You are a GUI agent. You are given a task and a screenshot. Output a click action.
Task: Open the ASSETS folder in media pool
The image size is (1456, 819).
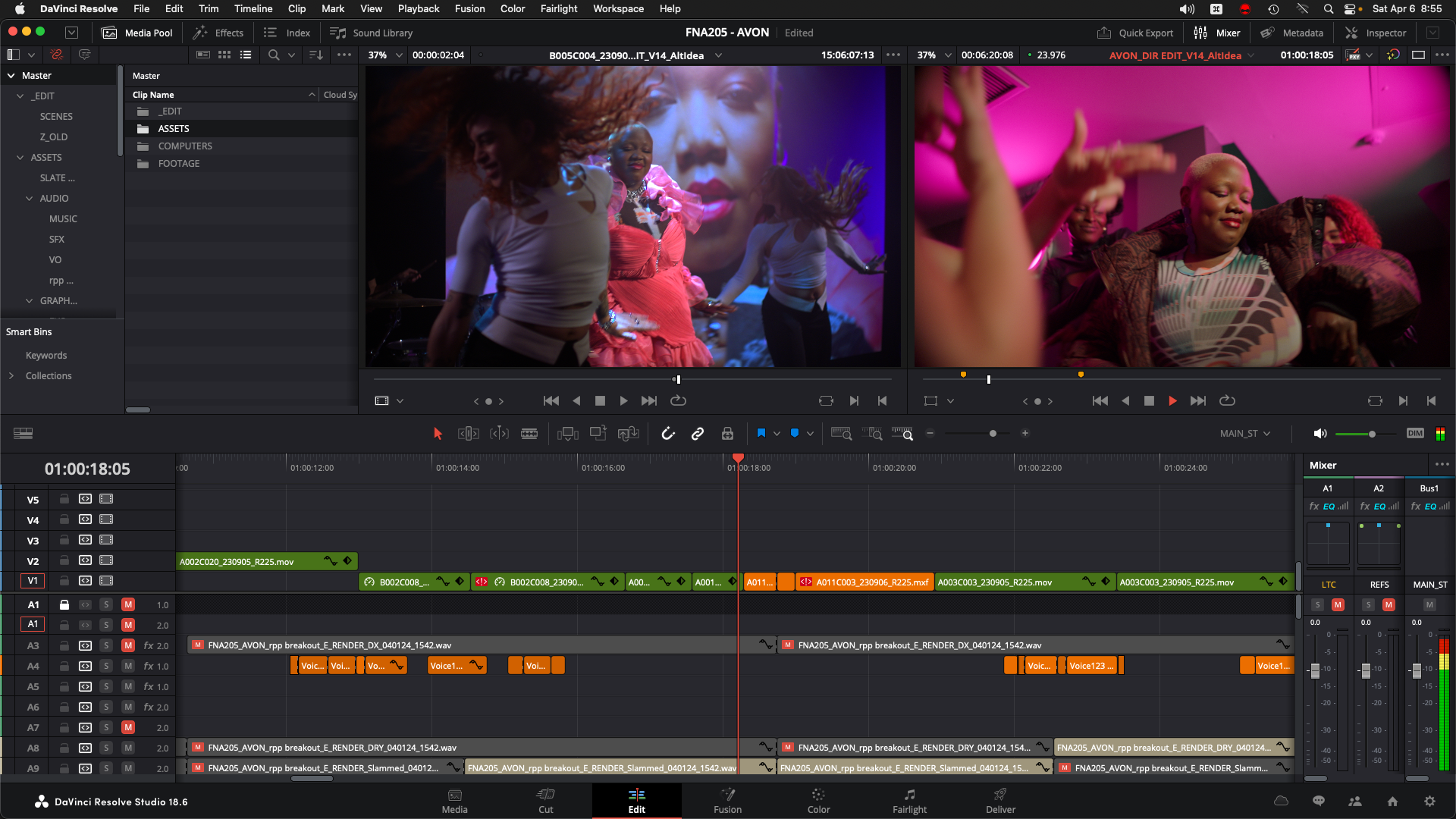(x=174, y=129)
